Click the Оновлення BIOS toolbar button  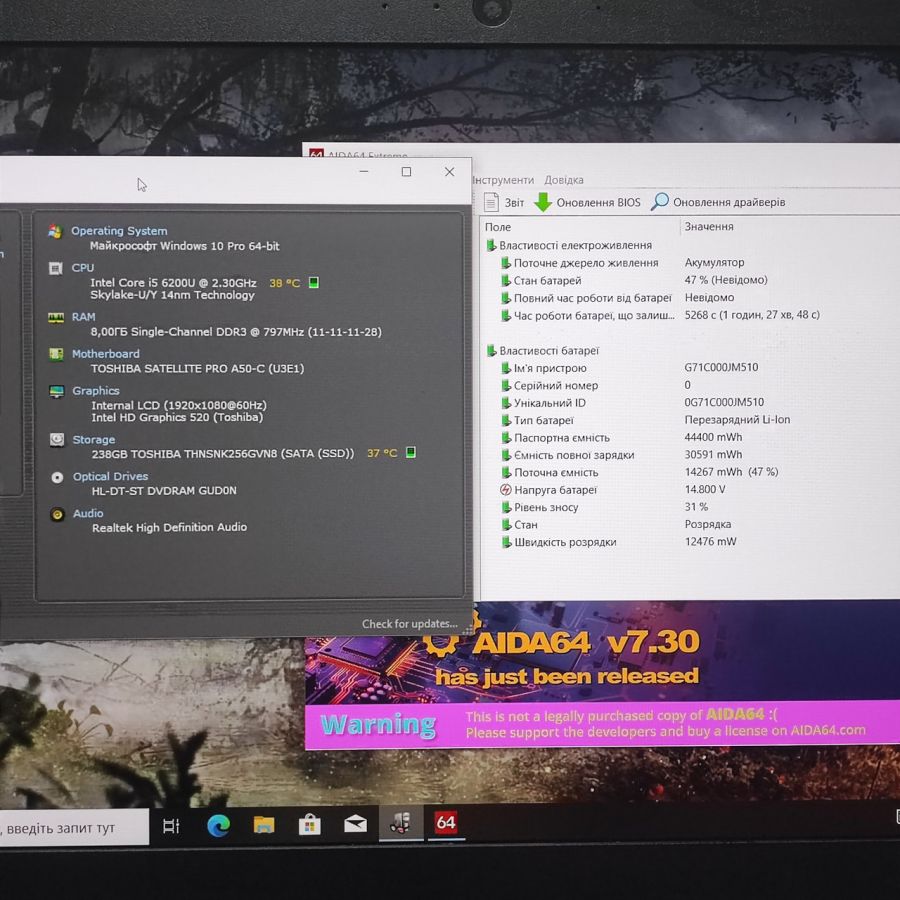587,202
